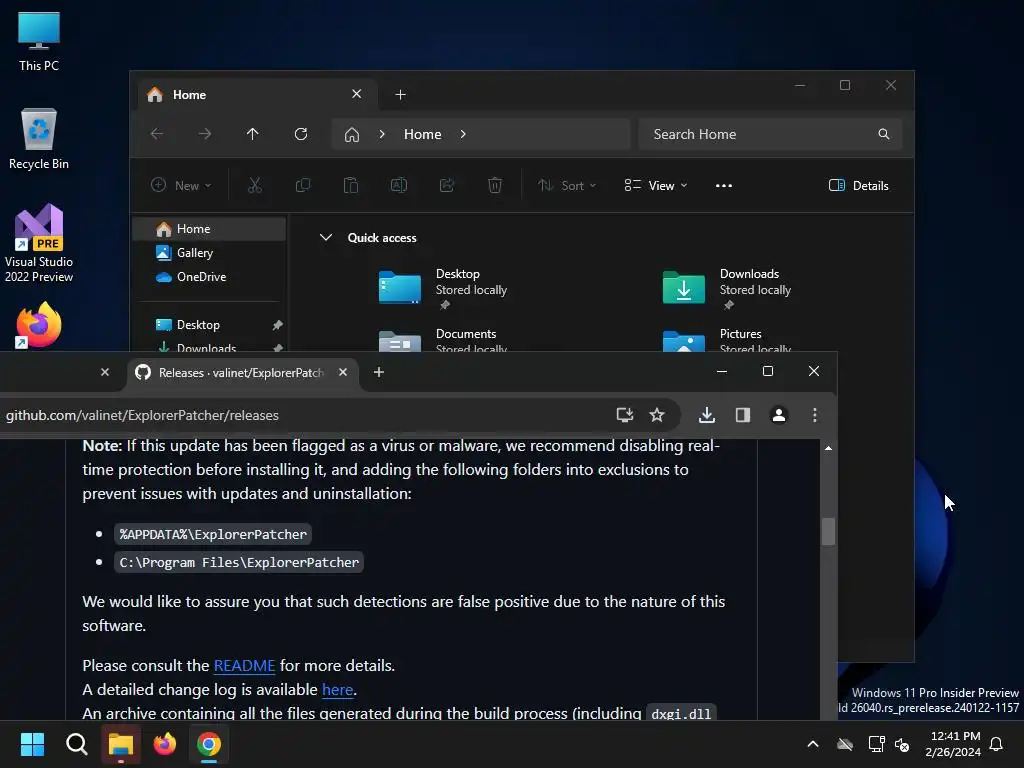The image size is (1024, 768).
Task: Select Desktop in Explorer navigation pane
Action: [209, 325]
